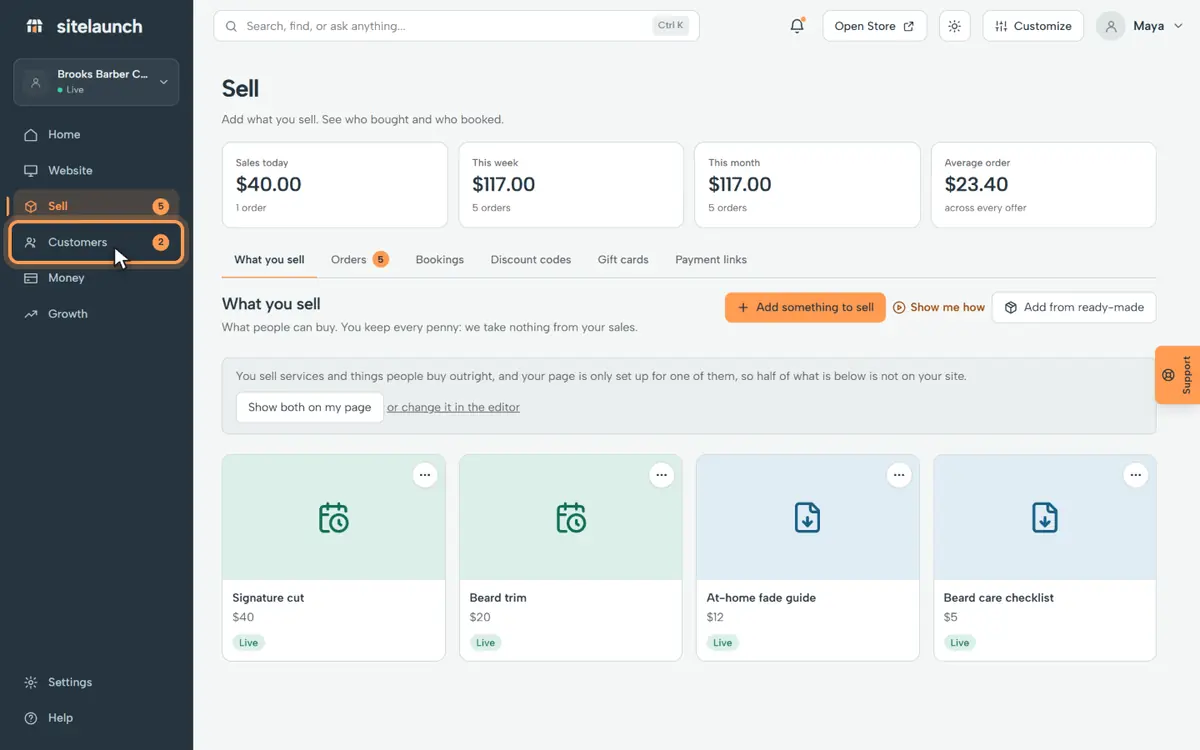Image resolution: width=1200 pixels, height=750 pixels.
Task: Switch to the Discount codes tab
Action: coord(531,259)
